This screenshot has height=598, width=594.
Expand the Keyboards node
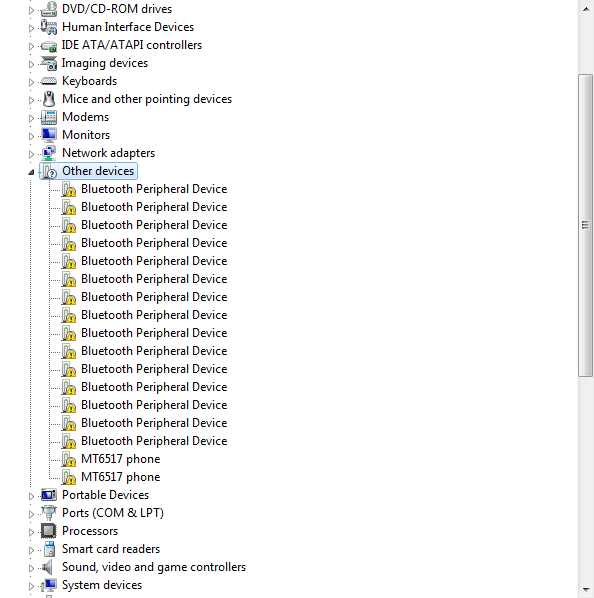(x=31, y=82)
